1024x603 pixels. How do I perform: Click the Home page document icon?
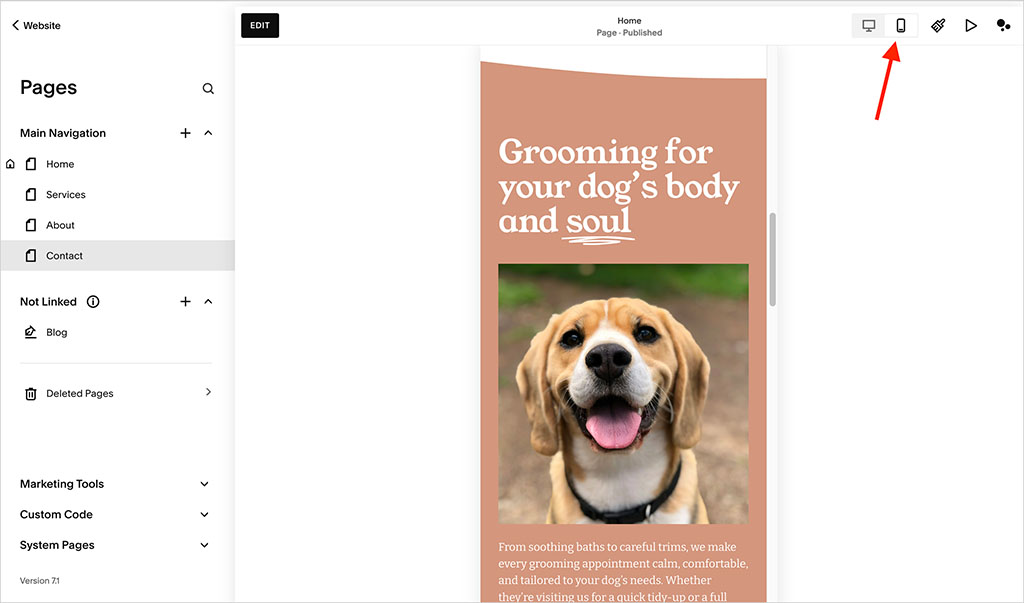[x=31, y=164]
